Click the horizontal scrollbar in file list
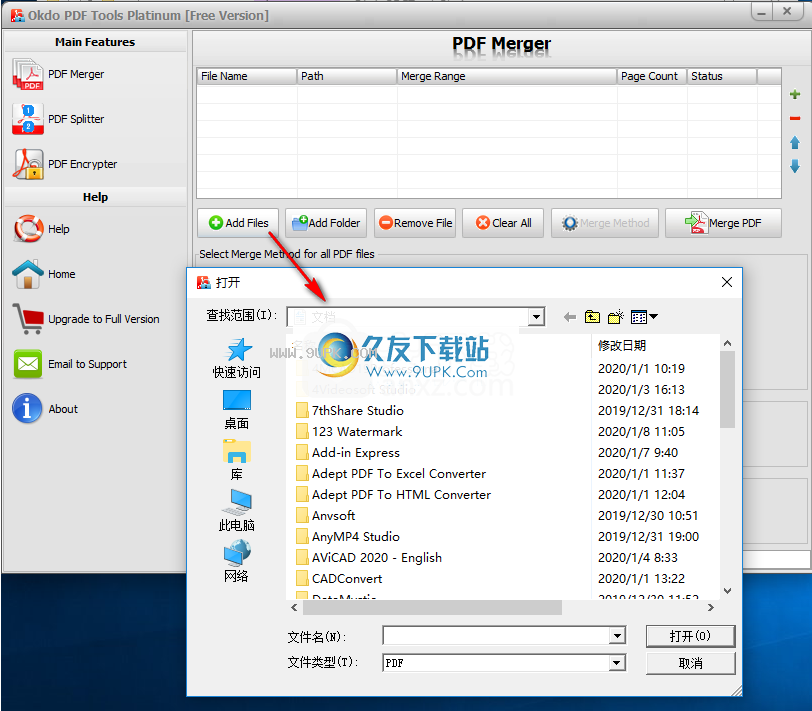 point(432,607)
